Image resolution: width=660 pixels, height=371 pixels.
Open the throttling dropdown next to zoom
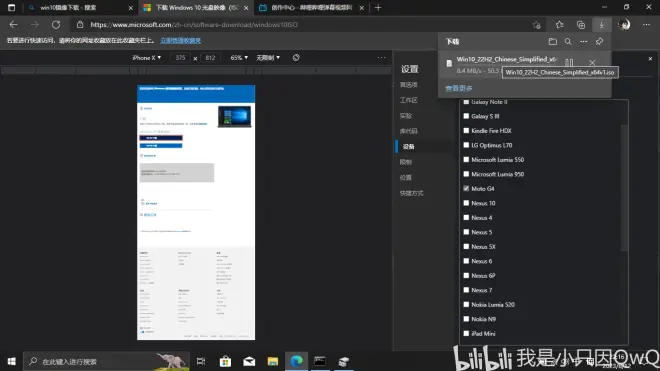point(268,58)
